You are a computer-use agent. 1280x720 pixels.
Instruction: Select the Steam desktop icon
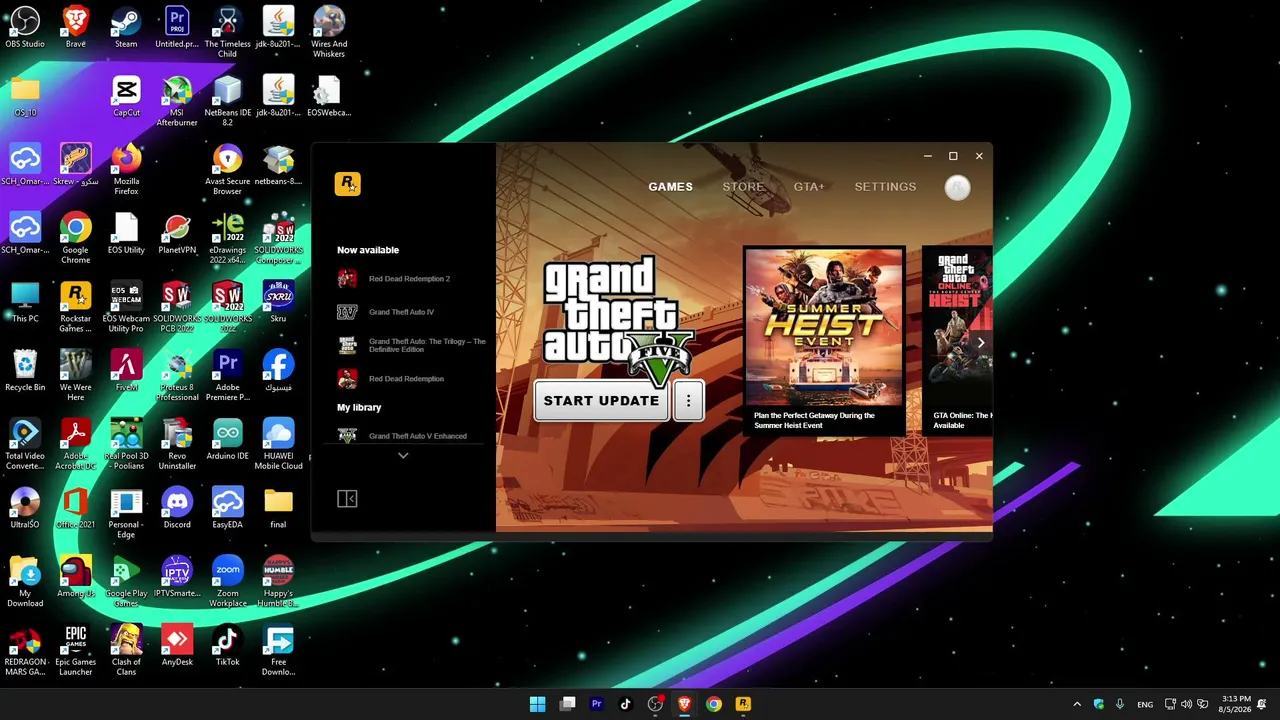tap(126, 27)
